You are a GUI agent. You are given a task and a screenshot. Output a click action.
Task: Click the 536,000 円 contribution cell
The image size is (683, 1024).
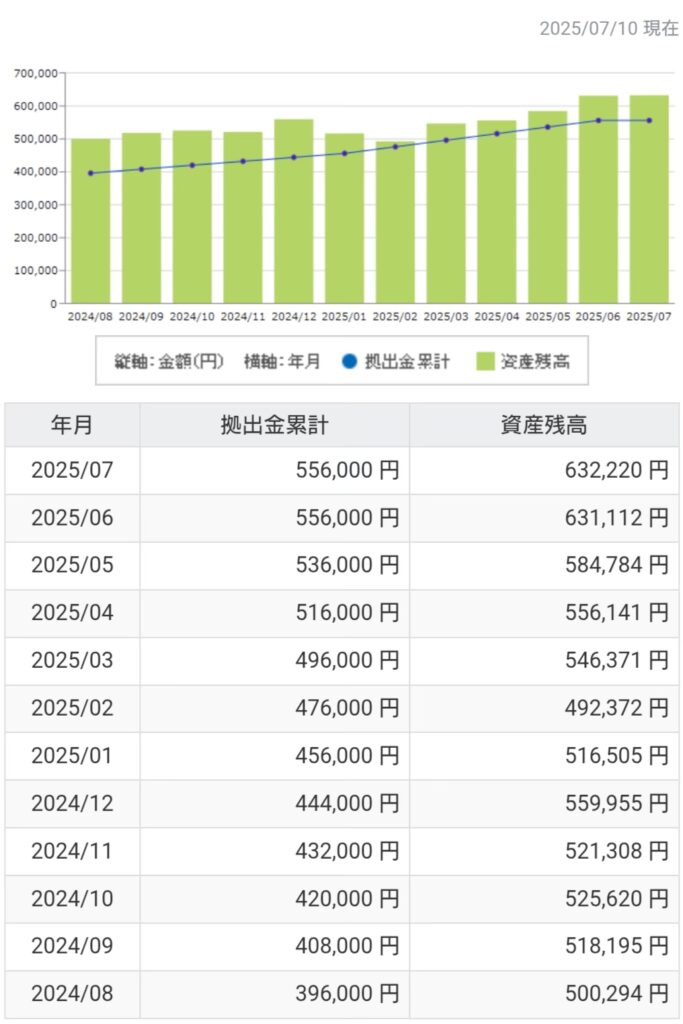(x=274, y=565)
